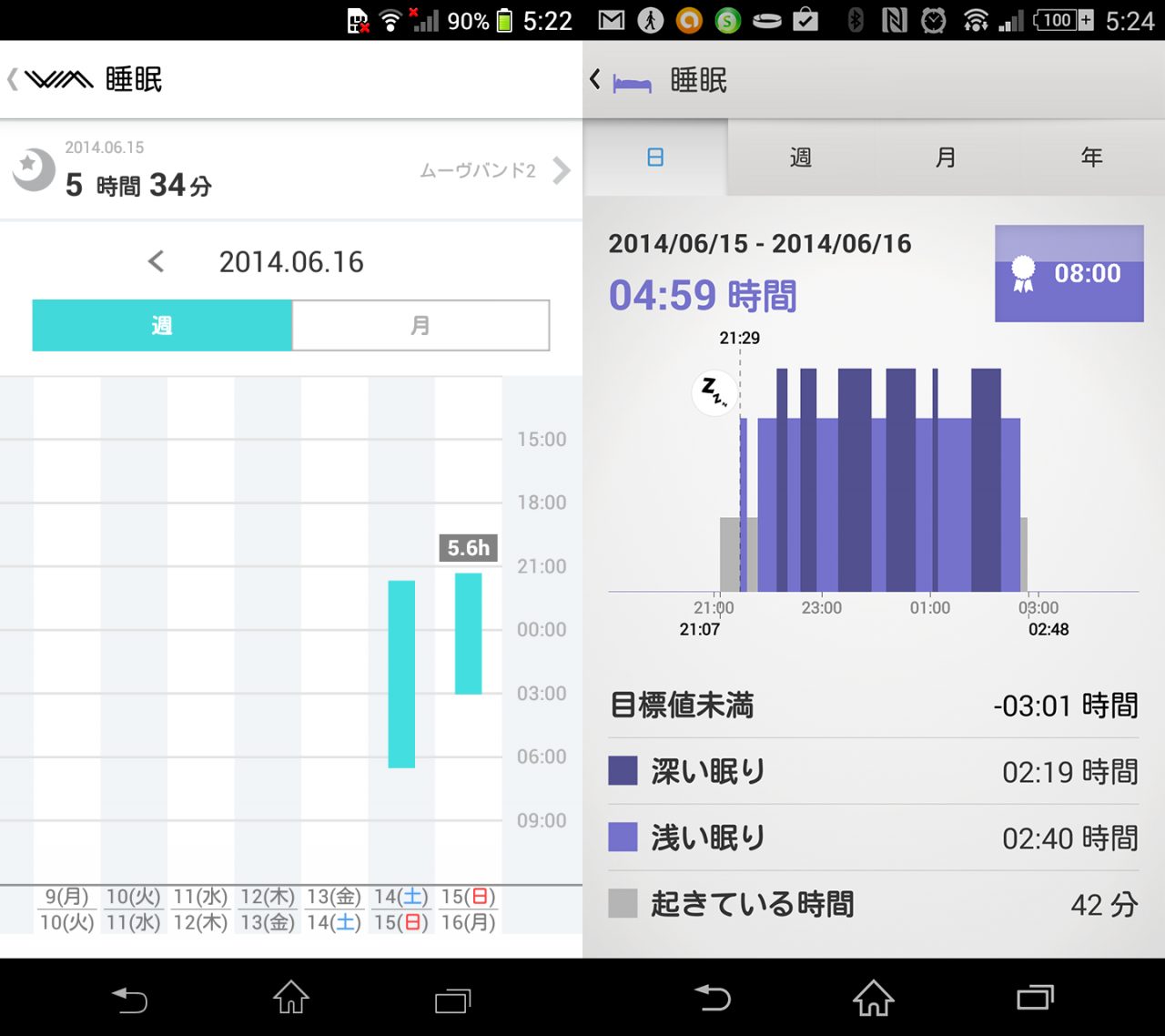Open the 08:00 sleep goal badge
The image size is (1165, 1036).
click(x=1069, y=273)
